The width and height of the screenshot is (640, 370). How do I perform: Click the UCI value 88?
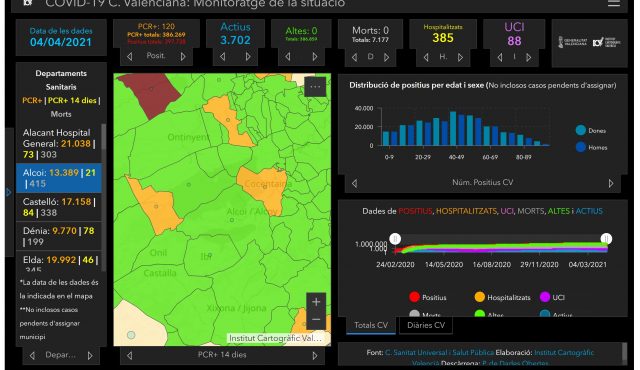coord(514,41)
